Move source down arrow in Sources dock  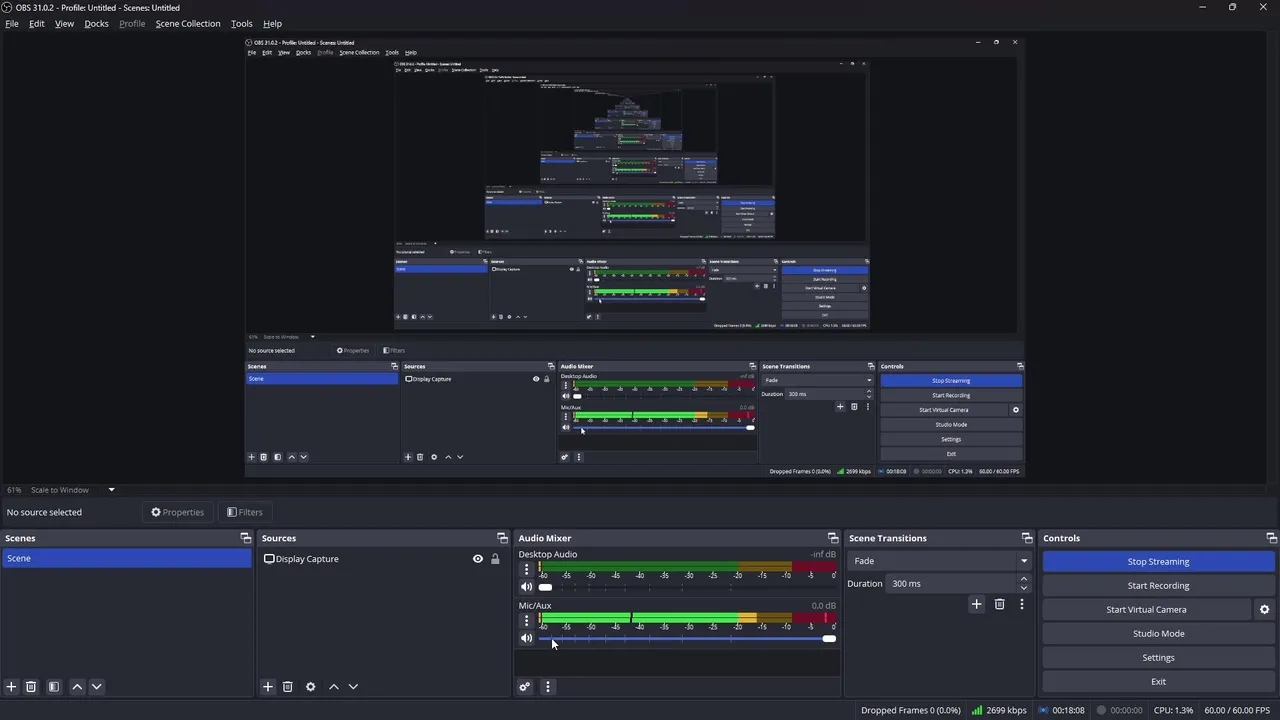click(353, 687)
